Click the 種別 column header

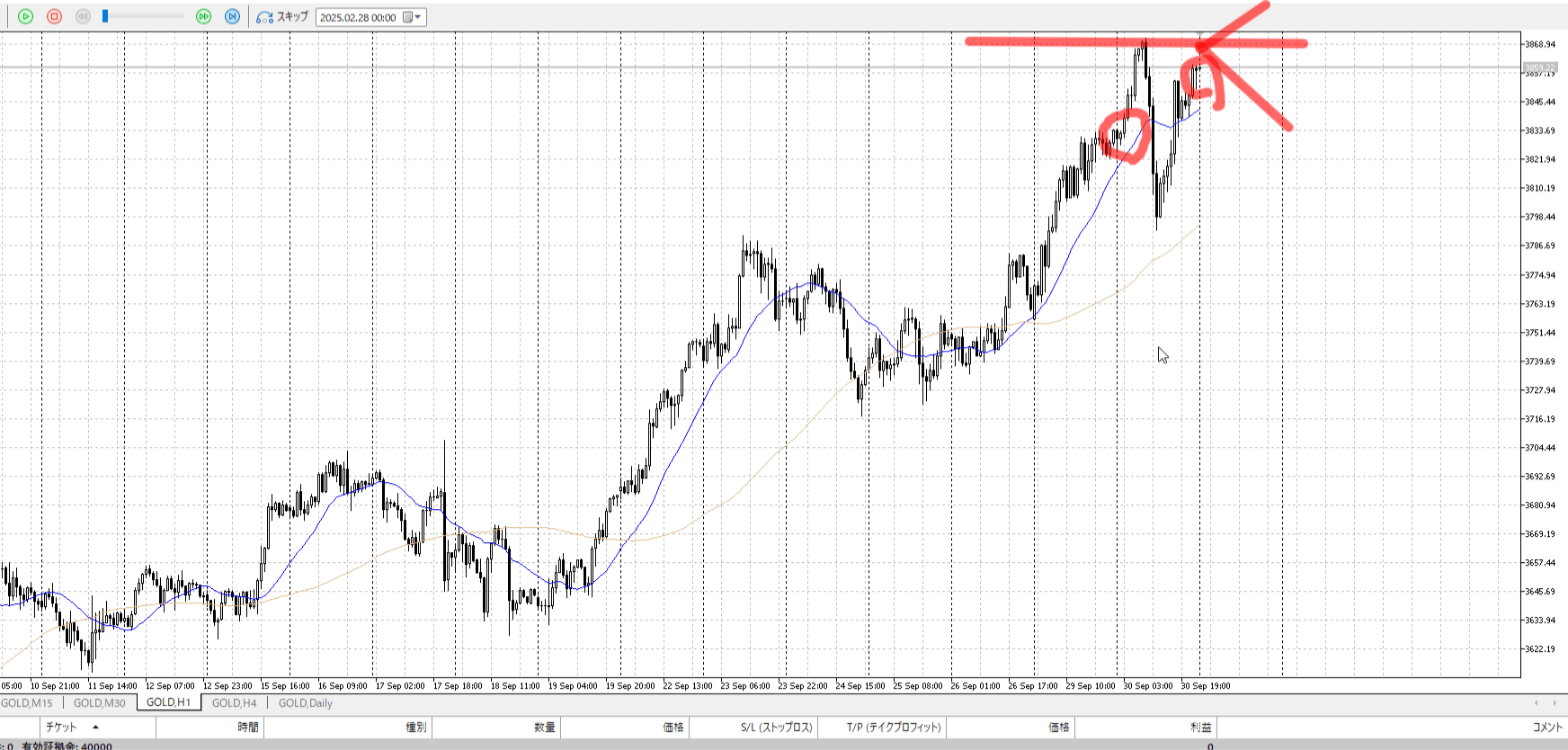415,727
